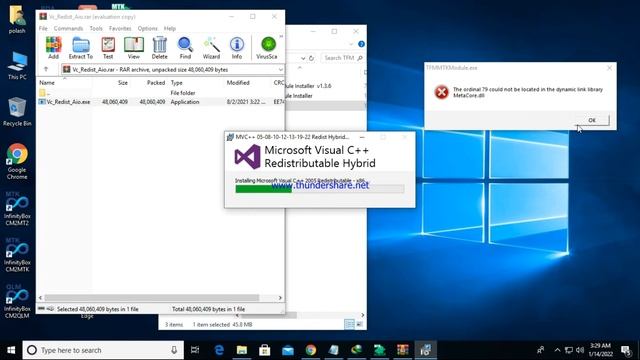
Task: Open the File menu in WinRAR
Action: pyautogui.click(x=43, y=28)
